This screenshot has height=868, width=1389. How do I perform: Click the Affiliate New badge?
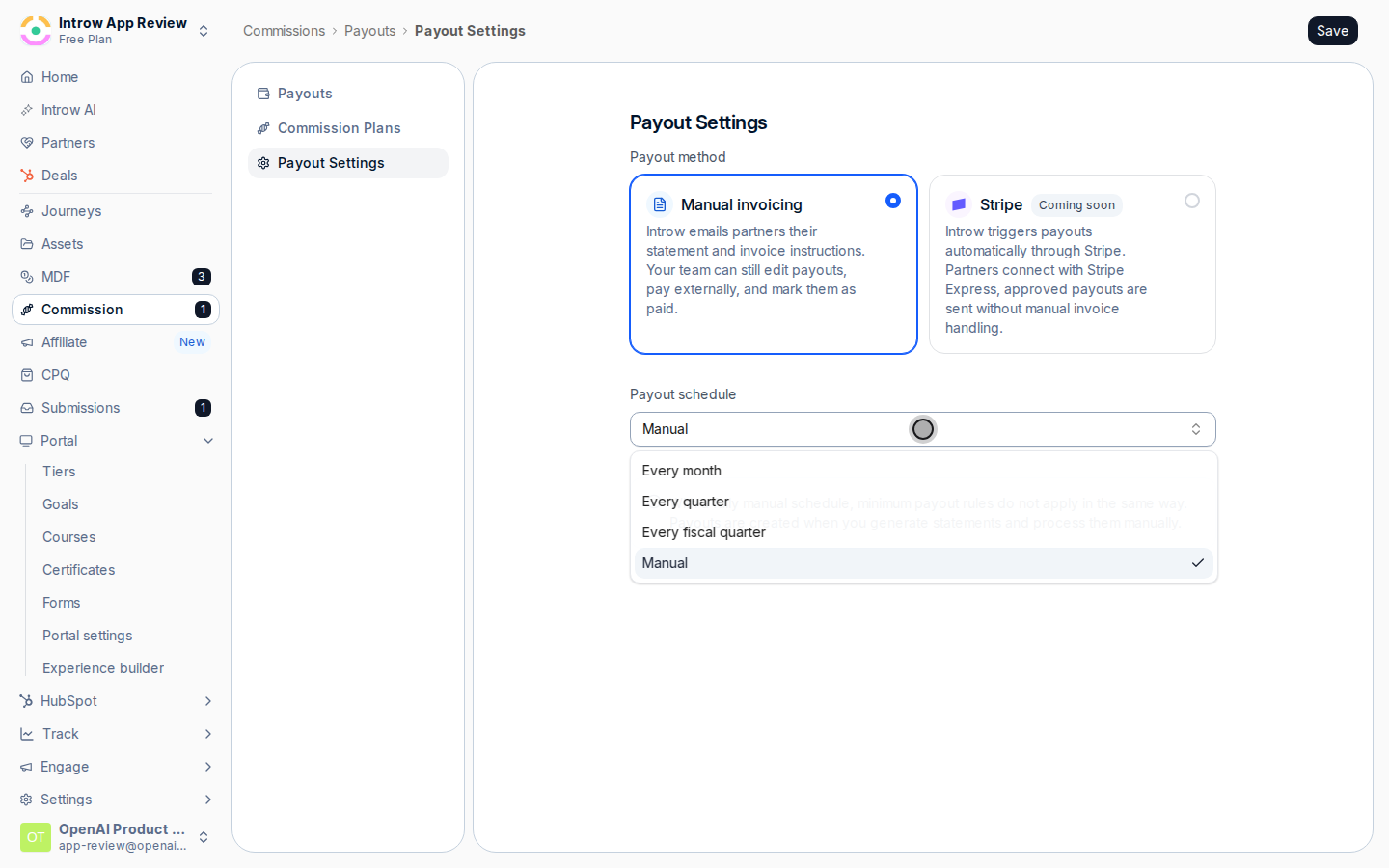(192, 342)
